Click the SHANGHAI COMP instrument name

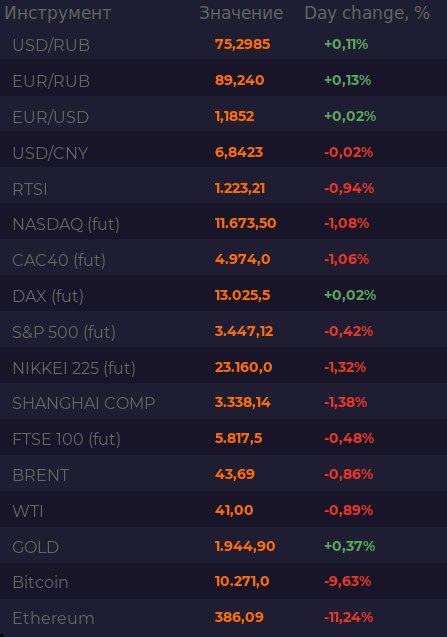83,403
